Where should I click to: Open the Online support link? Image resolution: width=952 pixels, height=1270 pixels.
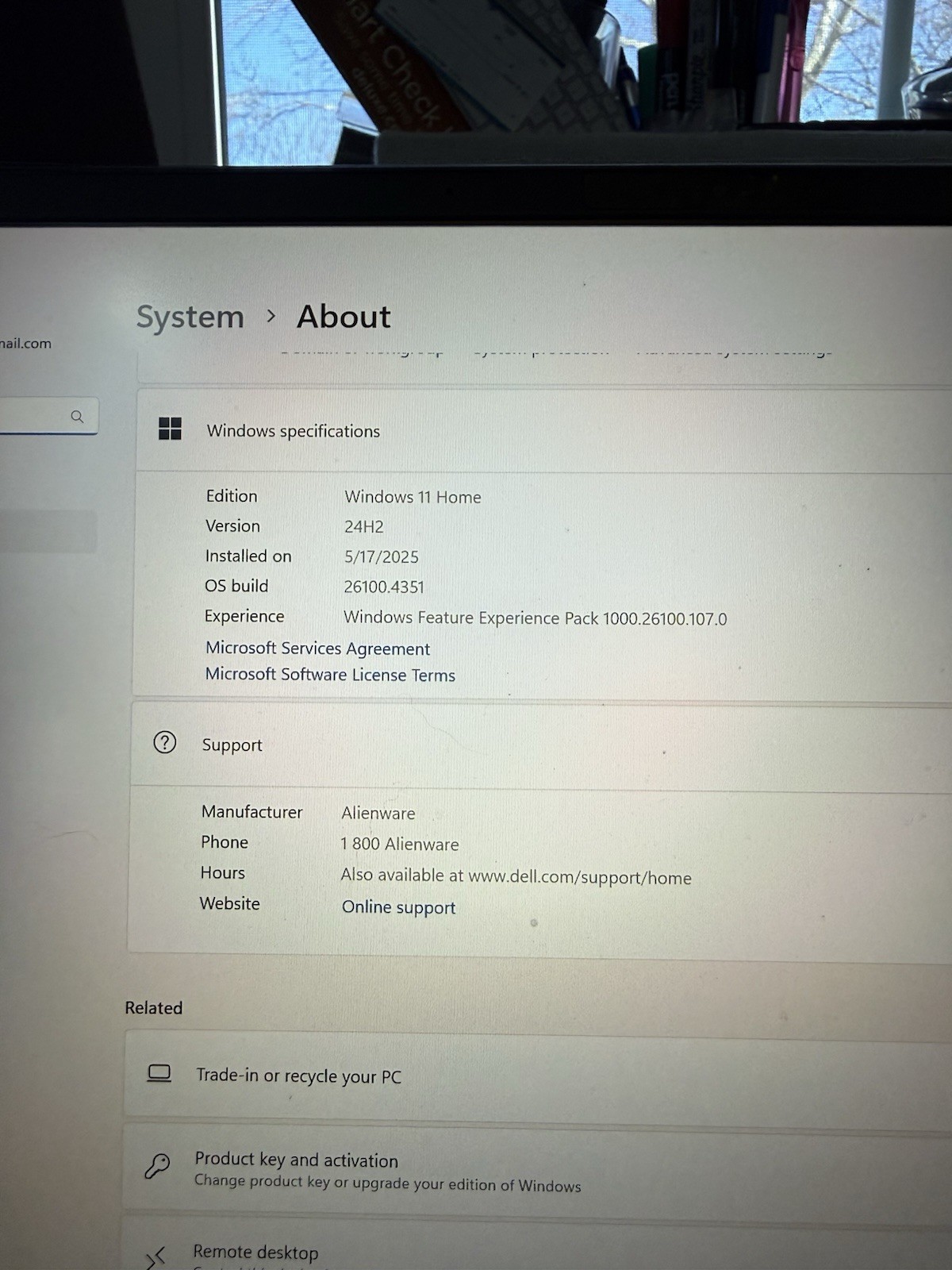398,907
